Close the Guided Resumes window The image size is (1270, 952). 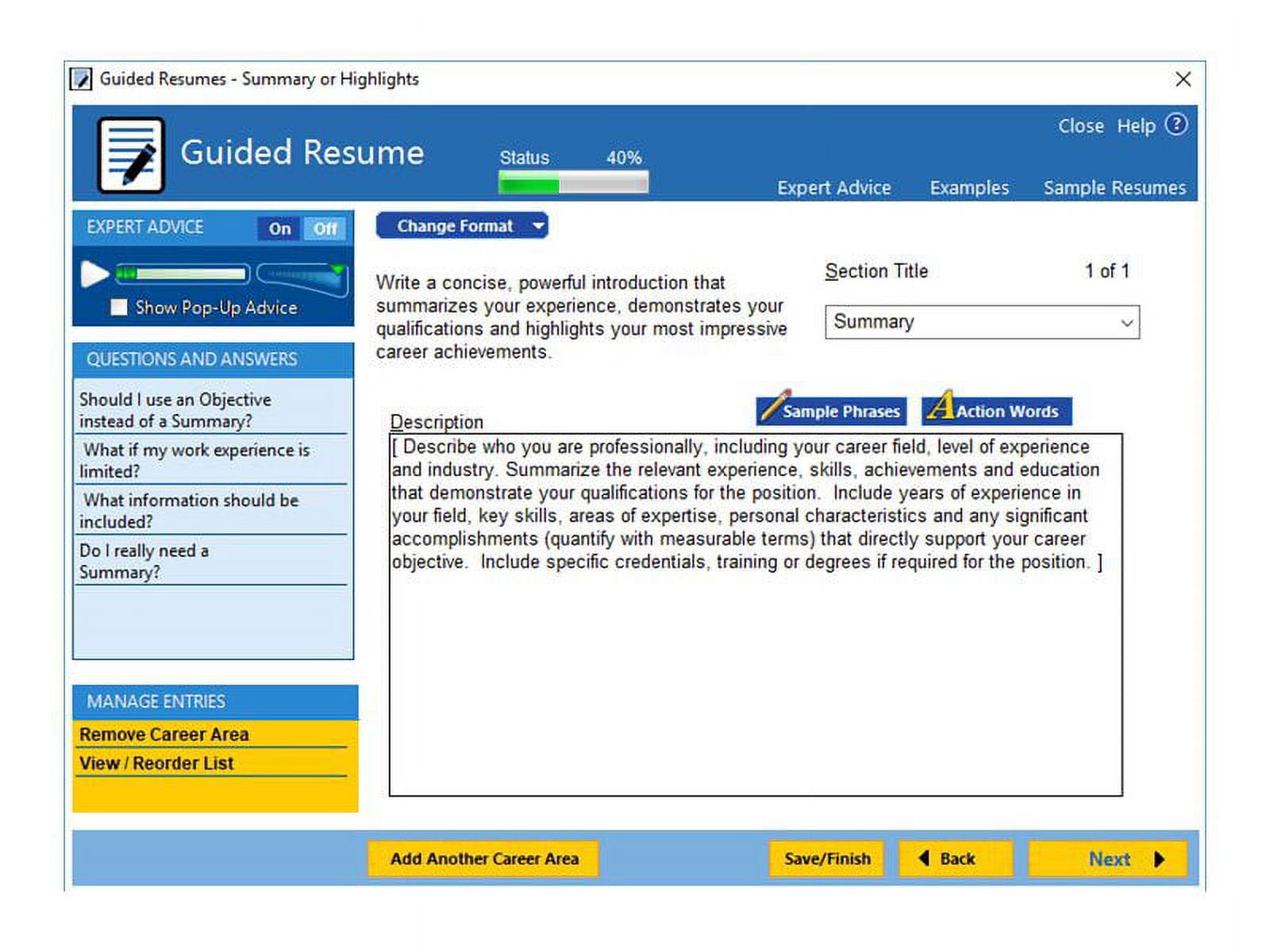[1183, 79]
